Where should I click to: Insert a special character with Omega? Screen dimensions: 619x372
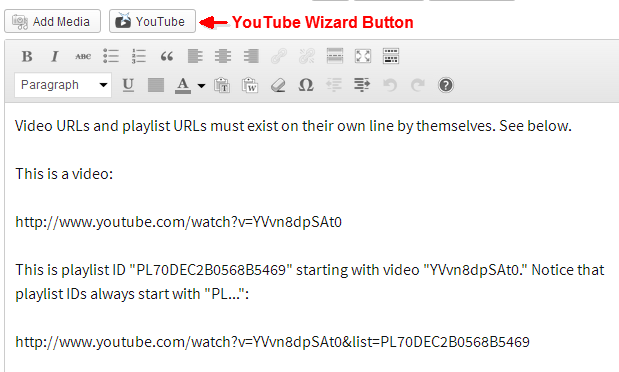(x=306, y=85)
